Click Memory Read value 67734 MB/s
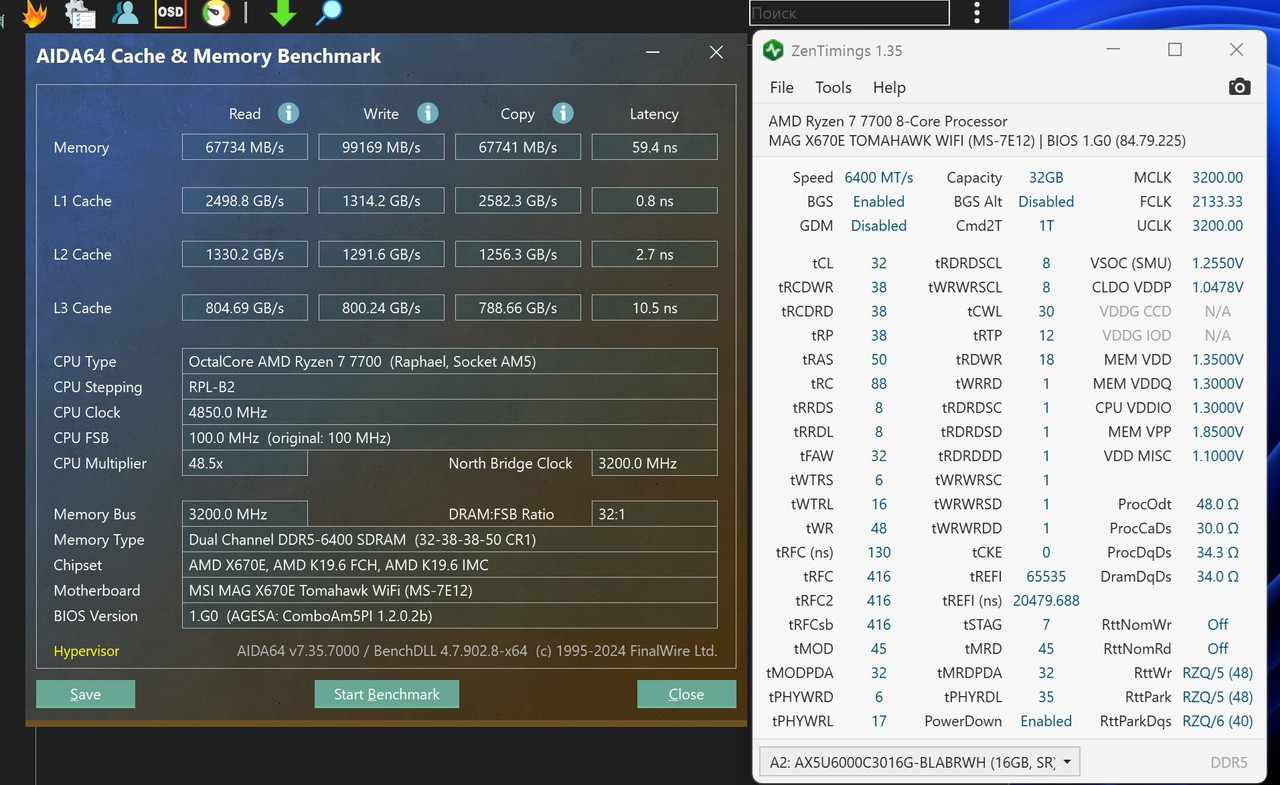Image resolution: width=1280 pixels, height=785 pixels. [245, 147]
